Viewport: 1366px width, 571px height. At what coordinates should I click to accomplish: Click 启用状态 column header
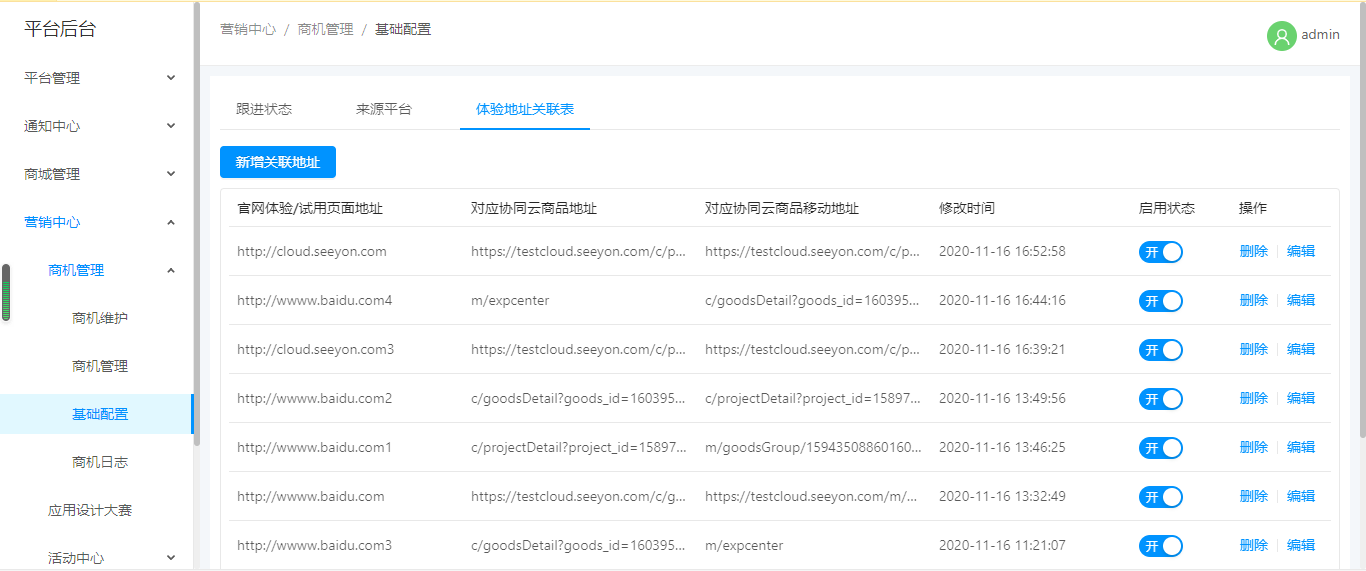tap(1167, 208)
